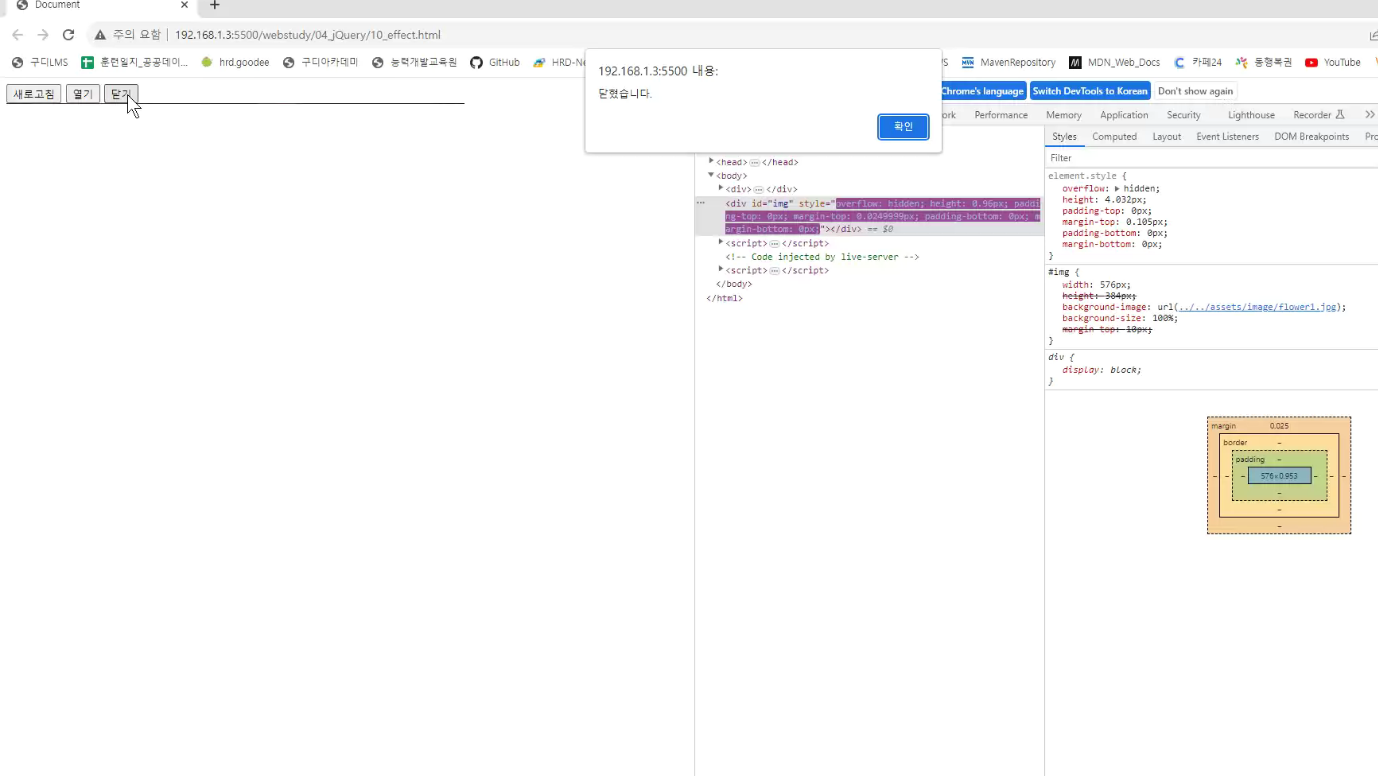Click Switch DevTools to Korean

point(1090,91)
